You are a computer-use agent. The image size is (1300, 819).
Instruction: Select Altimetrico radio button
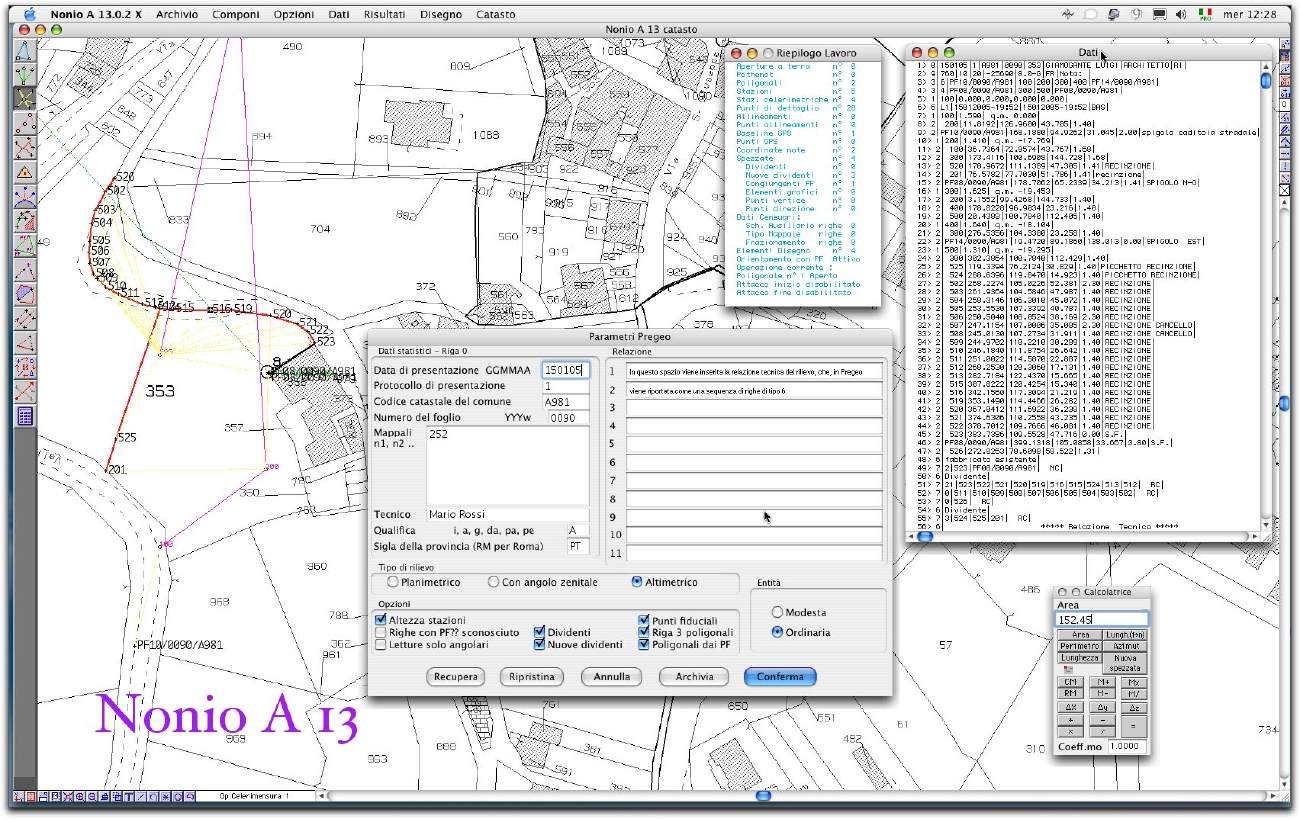pyautogui.click(x=637, y=582)
